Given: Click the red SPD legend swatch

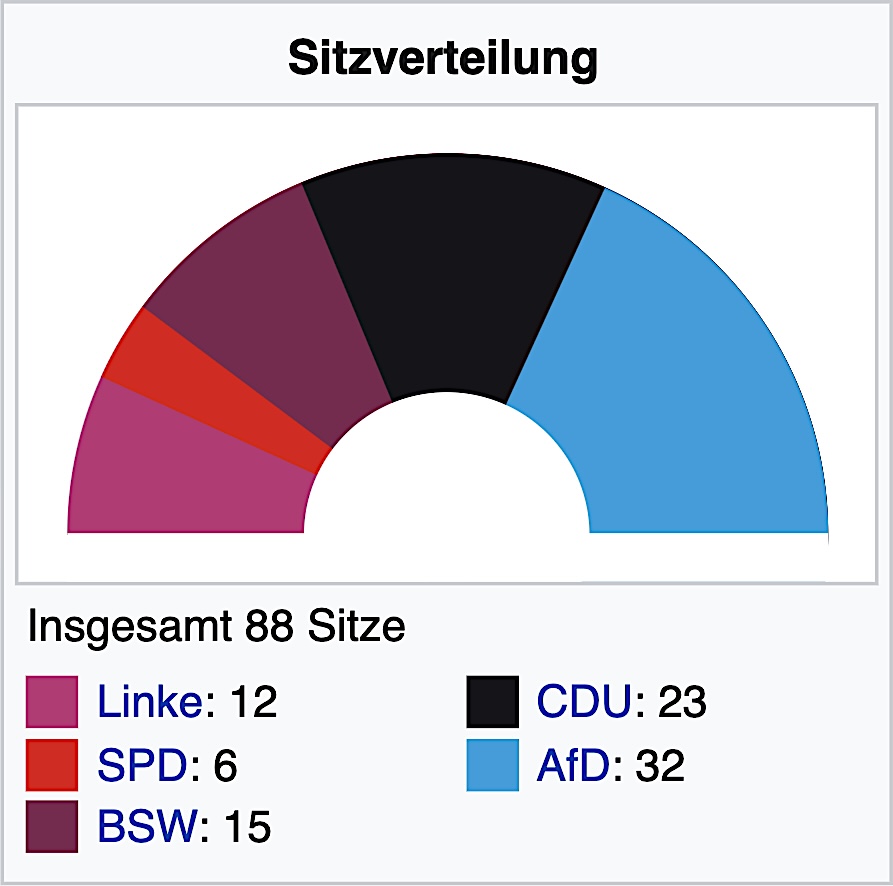Looking at the screenshot, I should [x=52, y=766].
